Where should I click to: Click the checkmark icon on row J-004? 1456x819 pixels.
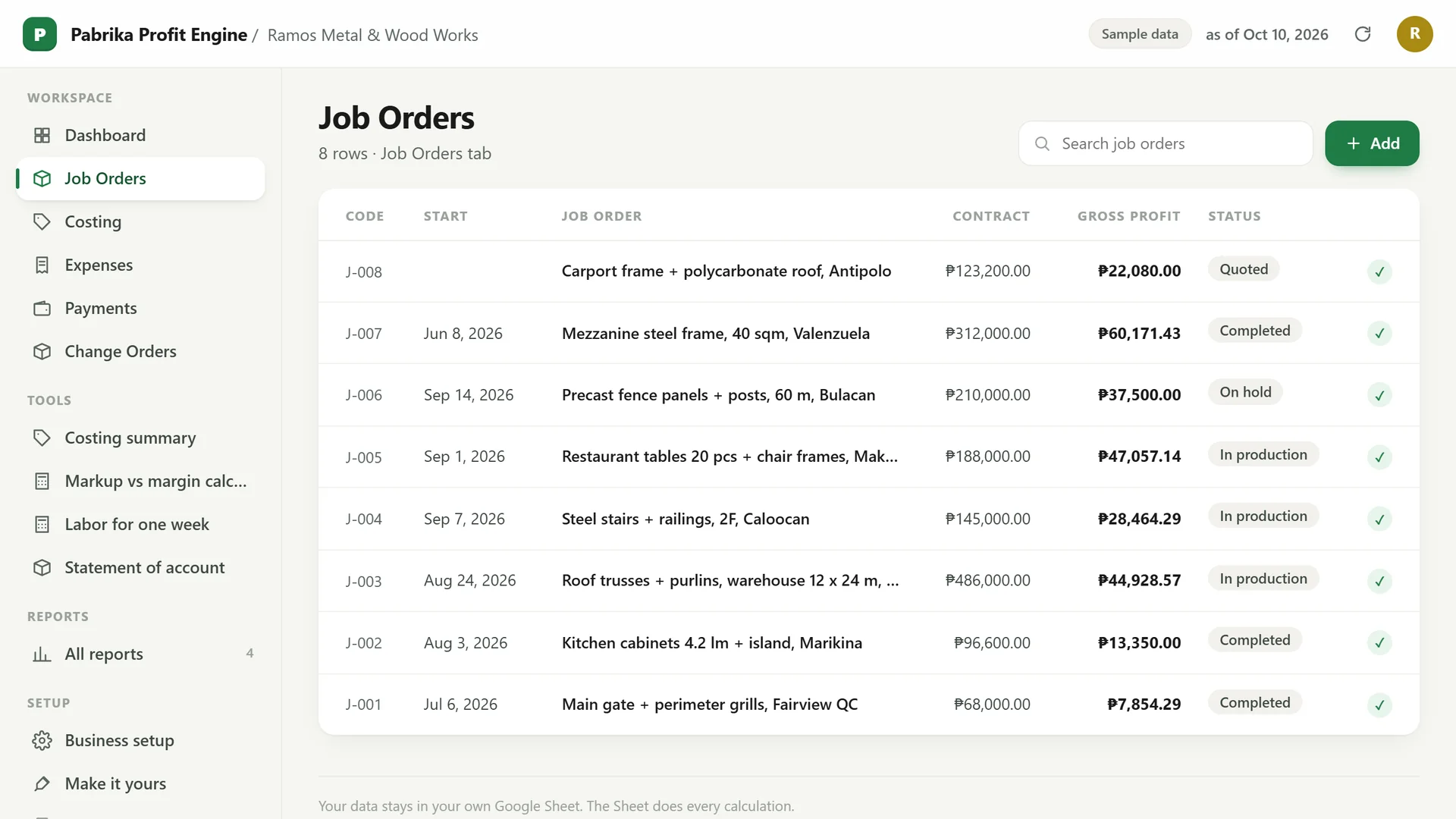[x=1379, y=519]
